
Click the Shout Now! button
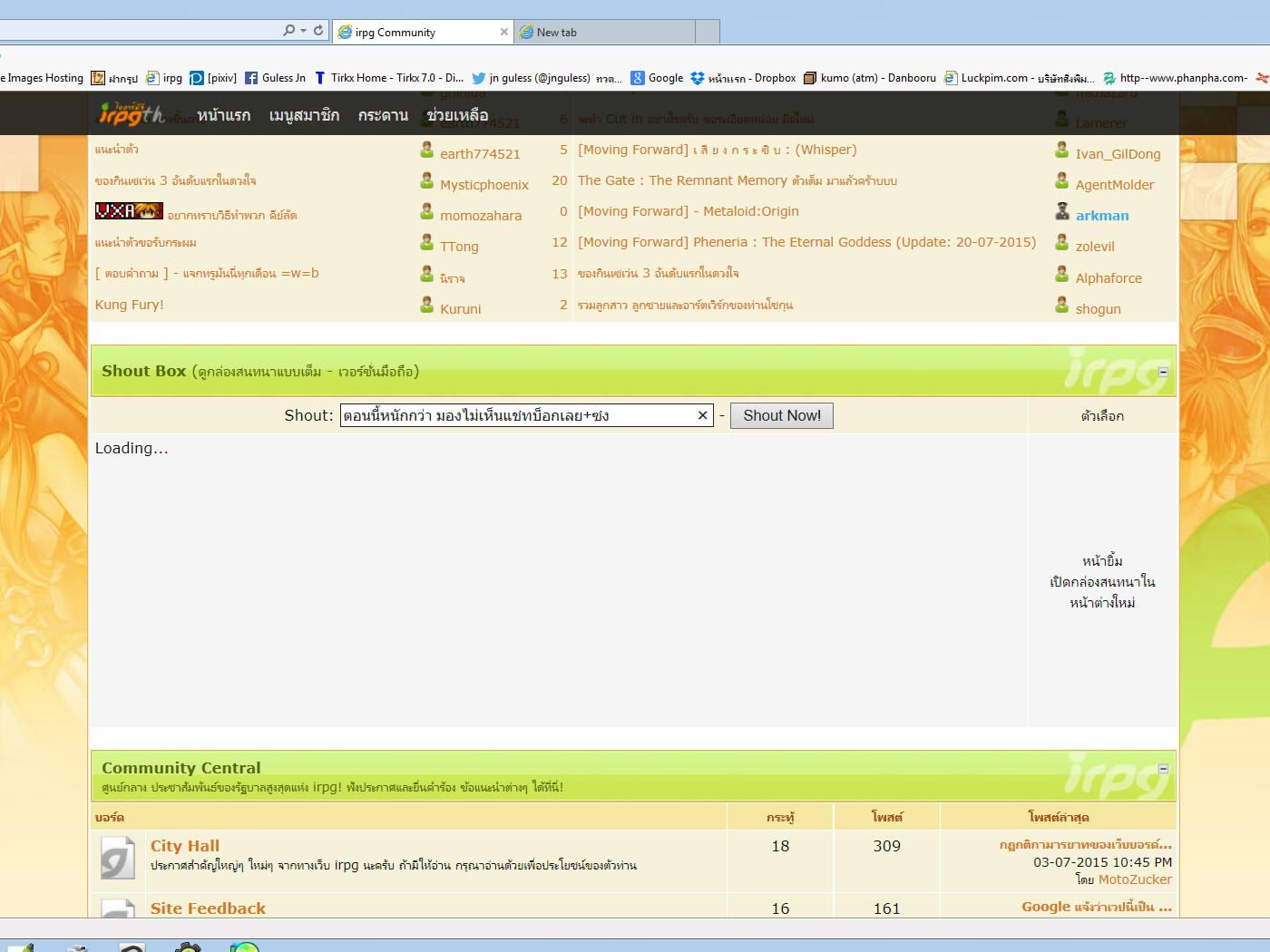pyautogui.click(x=782, y=415)
